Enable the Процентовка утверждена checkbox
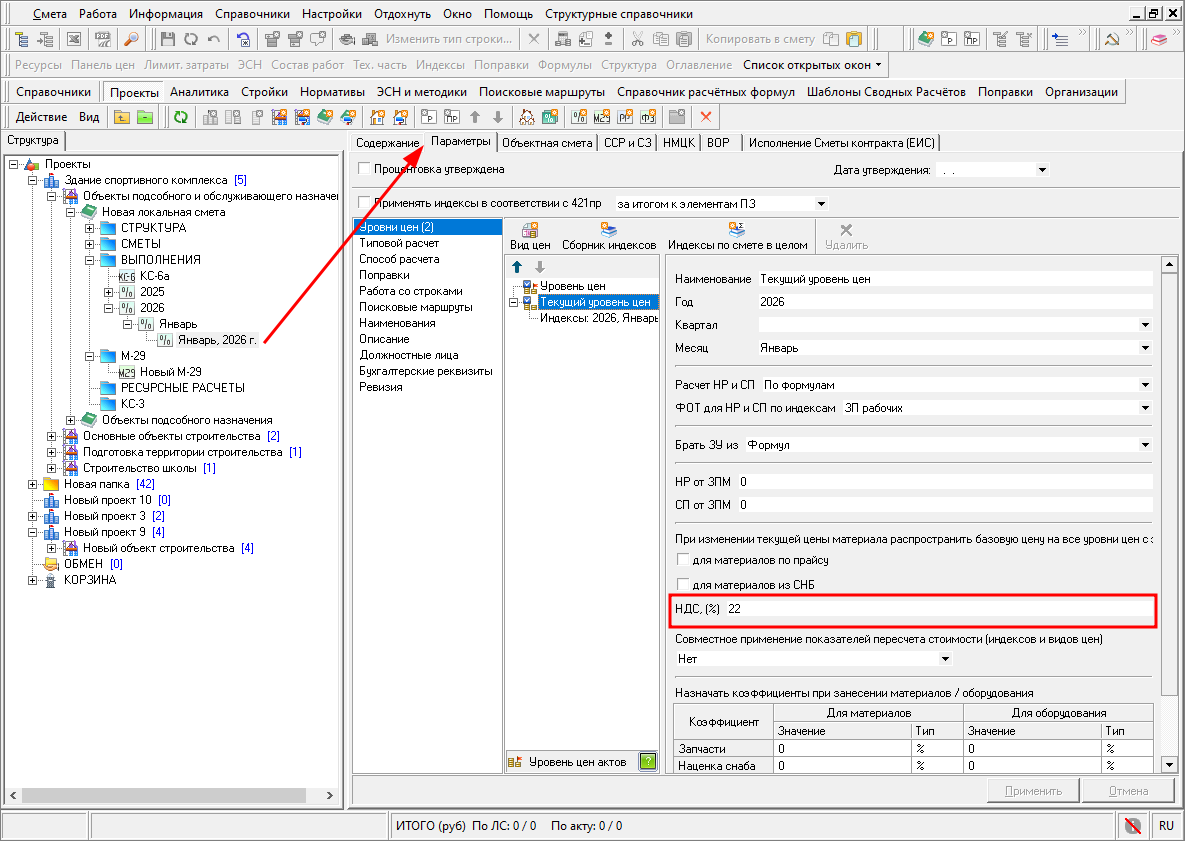Viewport: 1185px width, 841px height. tap(365, 169)
